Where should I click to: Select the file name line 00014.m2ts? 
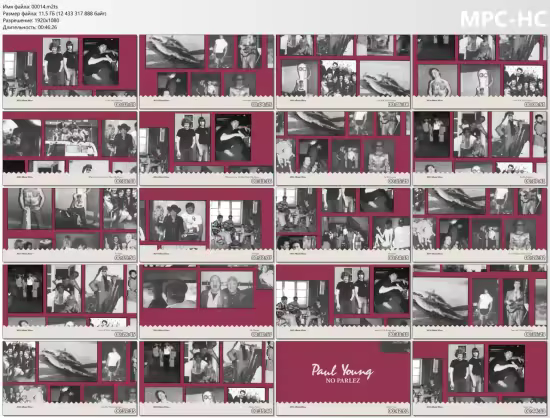(x=25, y=7)
